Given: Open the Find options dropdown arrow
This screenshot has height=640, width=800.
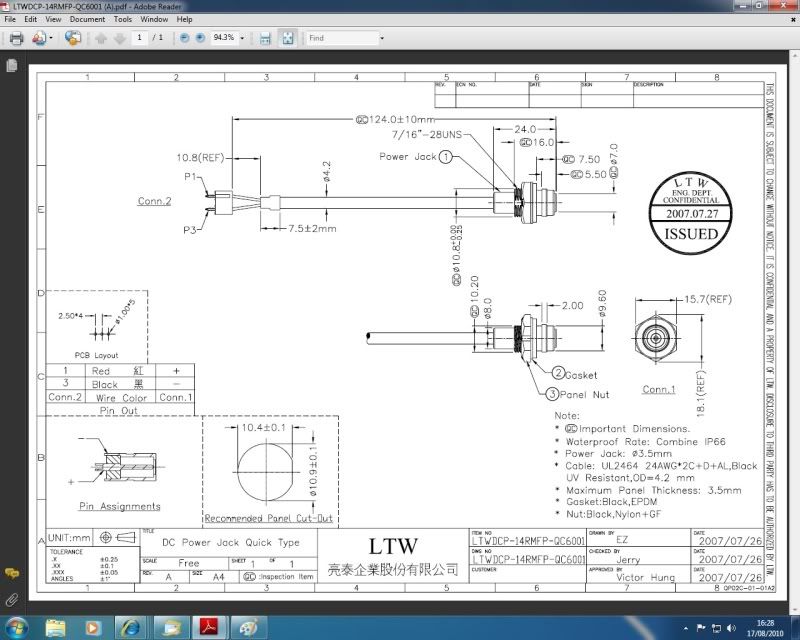Looking at the screenshot, I should tap(382, 38).
